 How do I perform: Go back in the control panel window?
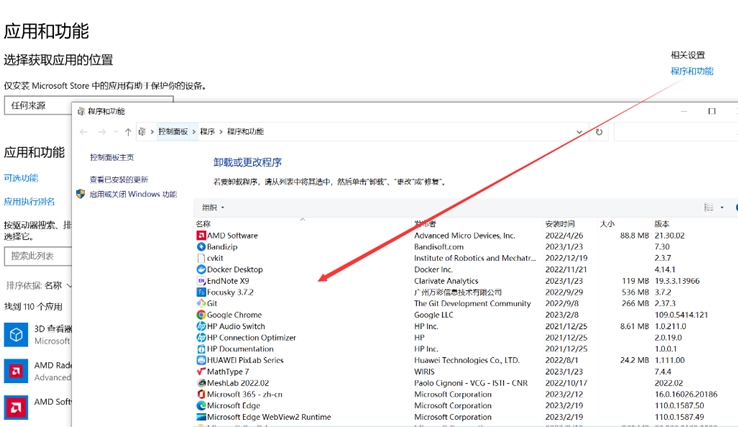tap(84, 132)
